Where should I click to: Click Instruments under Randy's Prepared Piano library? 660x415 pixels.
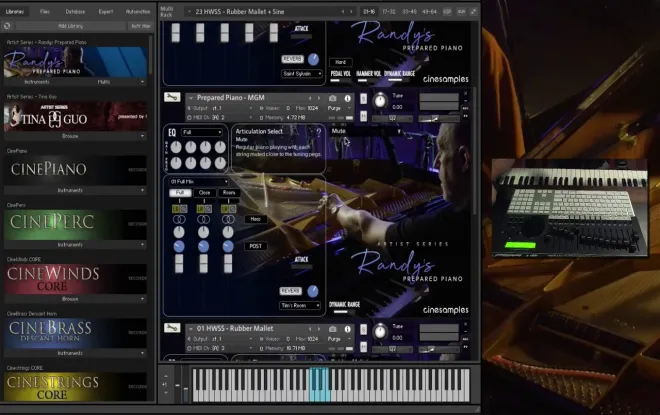pos(37,82)
